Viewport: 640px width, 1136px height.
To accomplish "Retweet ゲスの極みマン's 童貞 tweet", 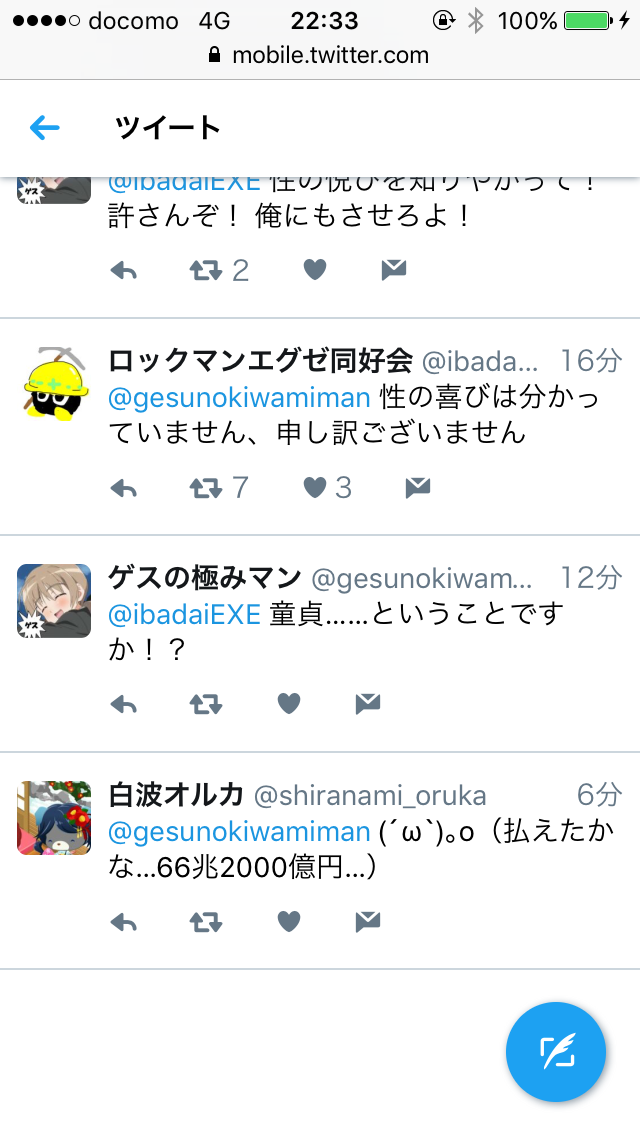I will tap(206, 704).
